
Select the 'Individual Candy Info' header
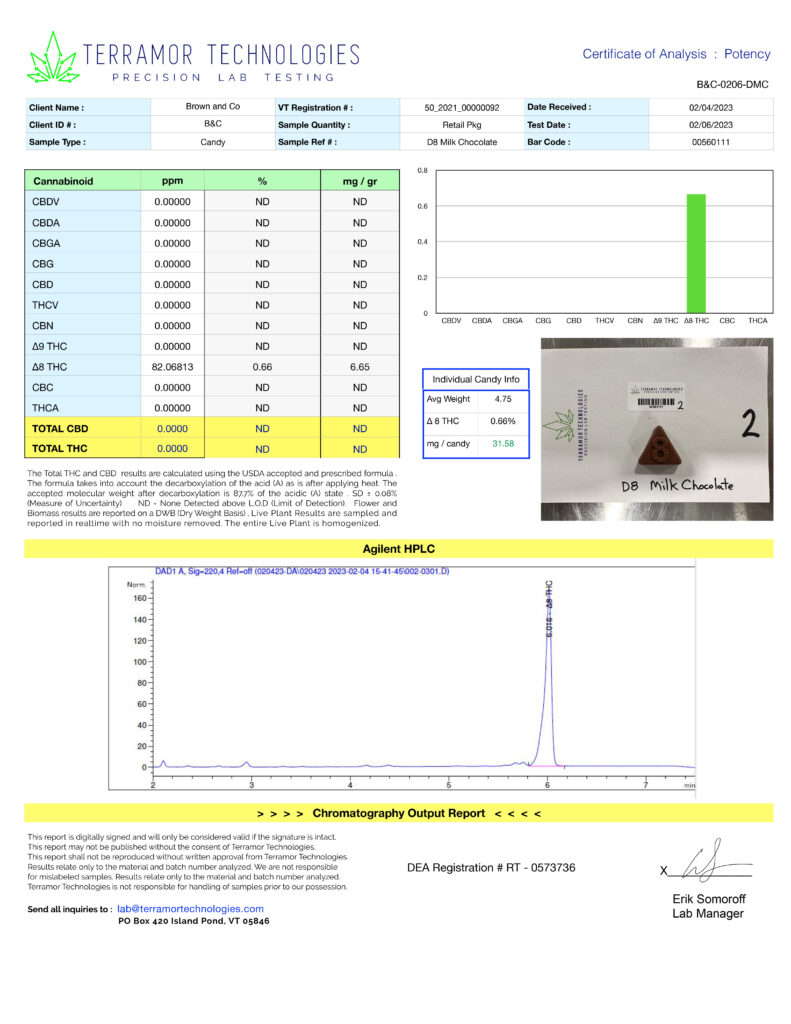click(476, 379)
